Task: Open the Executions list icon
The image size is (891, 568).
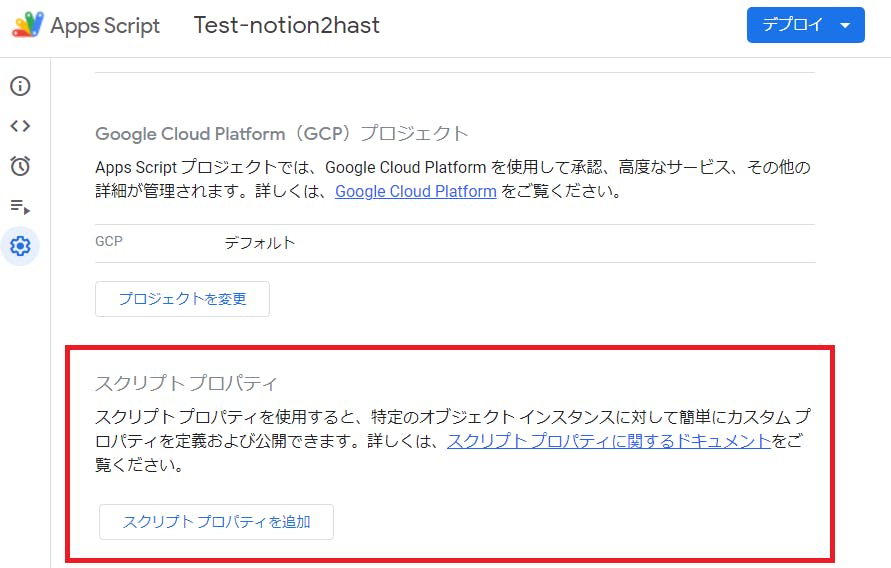Action: 20,206
